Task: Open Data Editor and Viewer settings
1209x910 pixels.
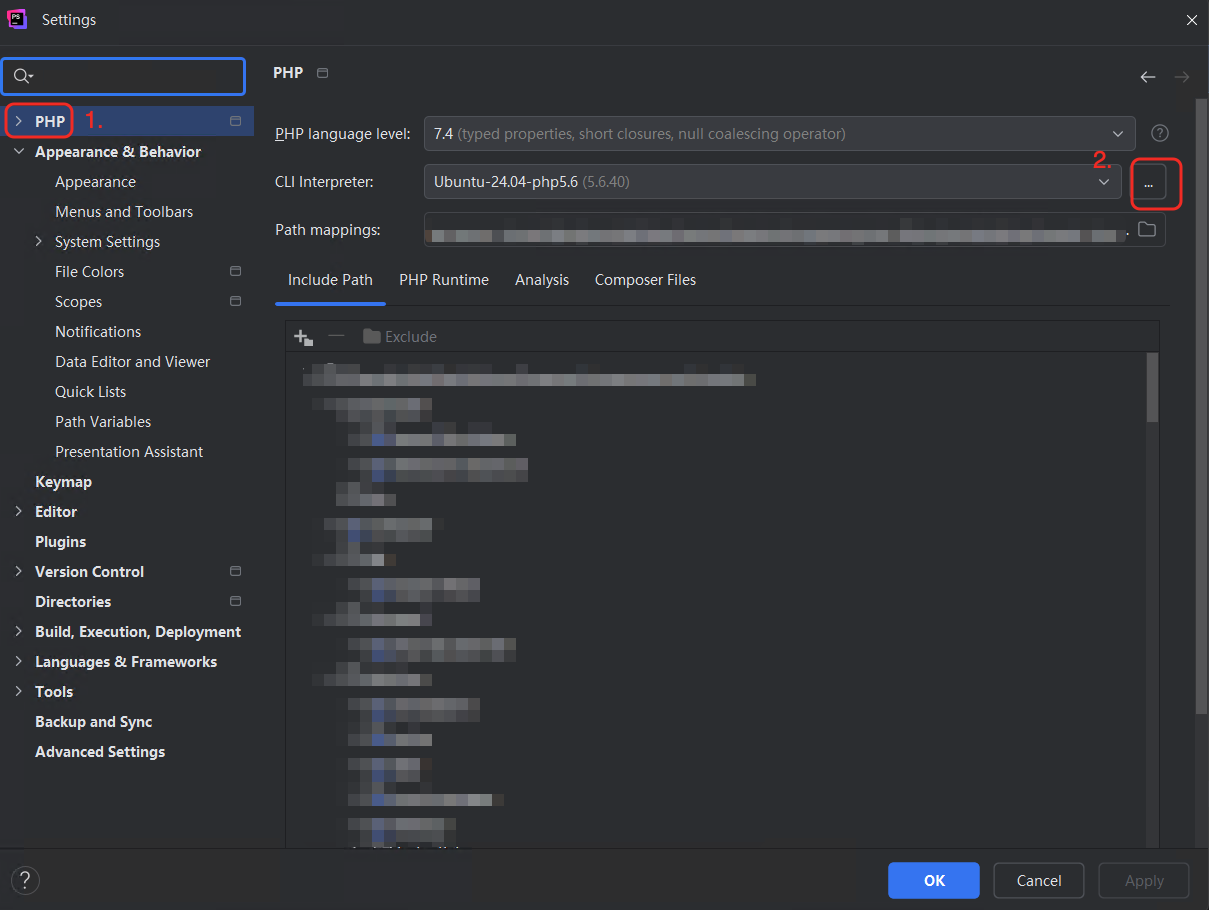Action: point(132,361)
